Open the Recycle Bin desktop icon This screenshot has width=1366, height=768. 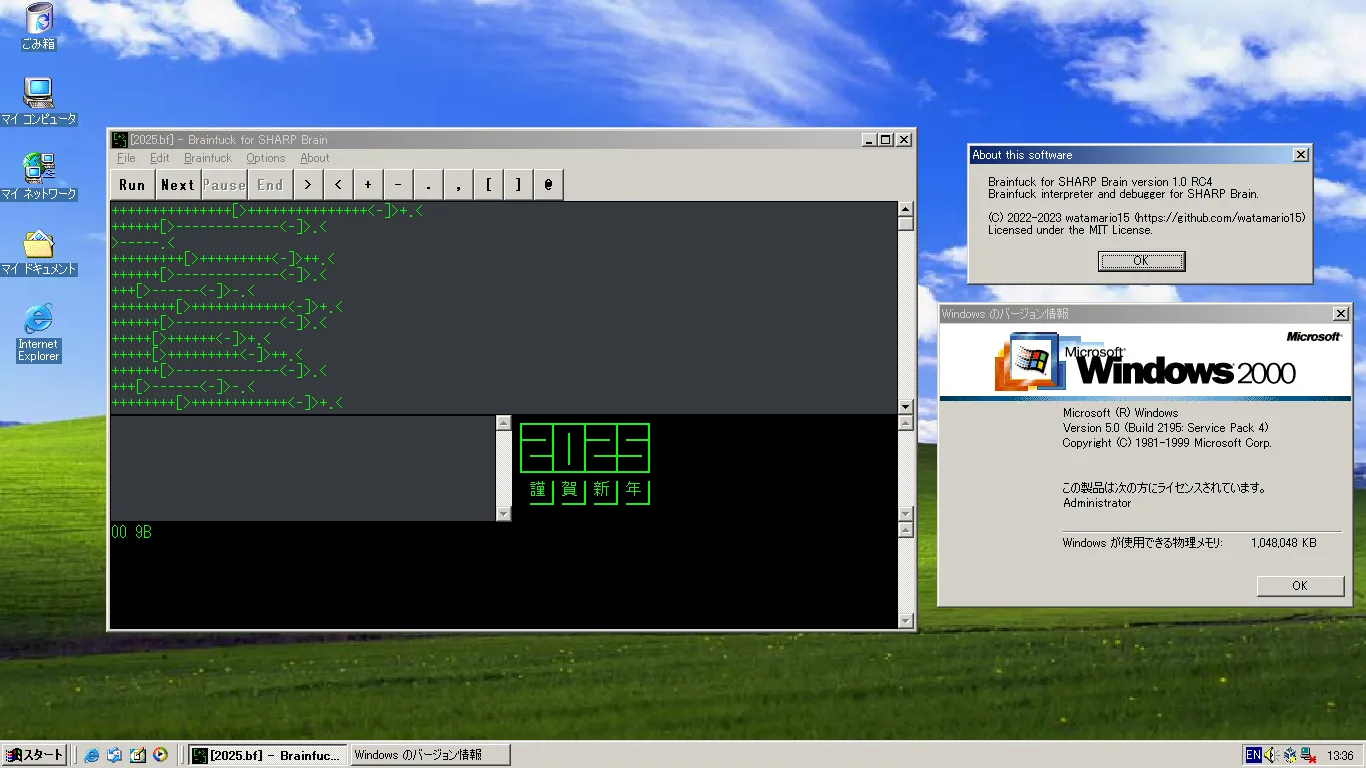pos(39,27)
